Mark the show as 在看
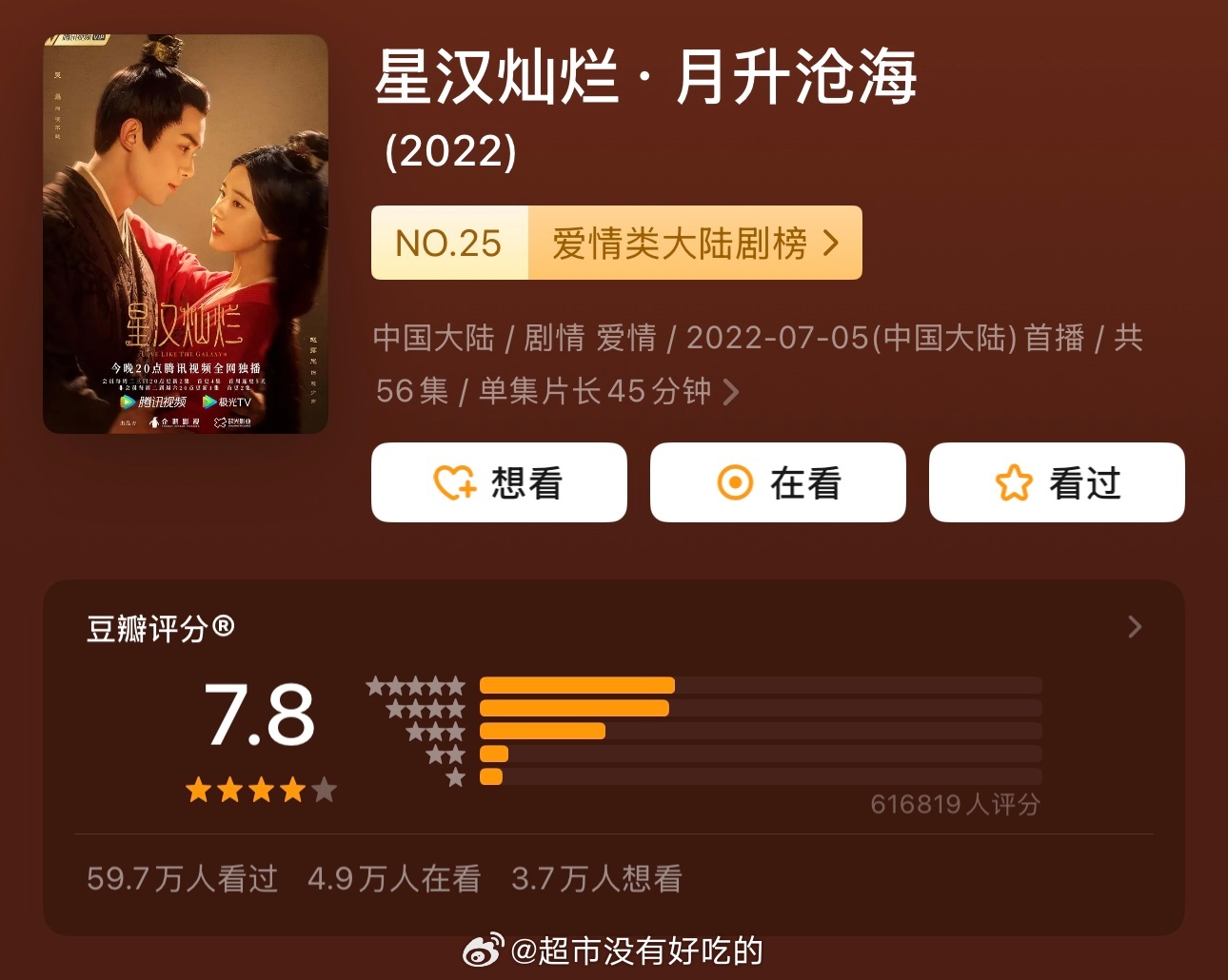Image resolution: width=1228 pixels, height=980 pixels. (x=778, y=482)
